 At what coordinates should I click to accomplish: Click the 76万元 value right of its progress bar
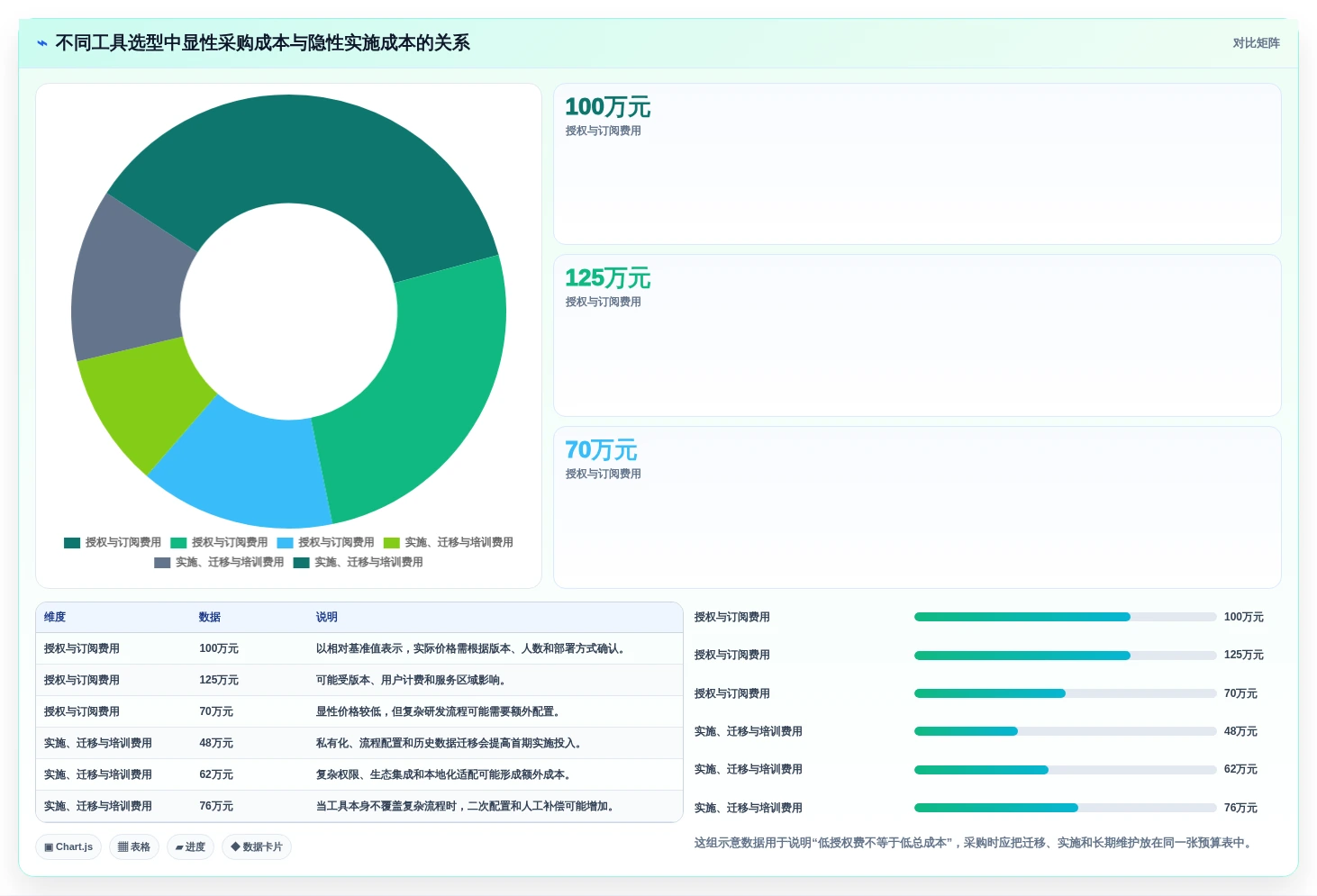1240,809
